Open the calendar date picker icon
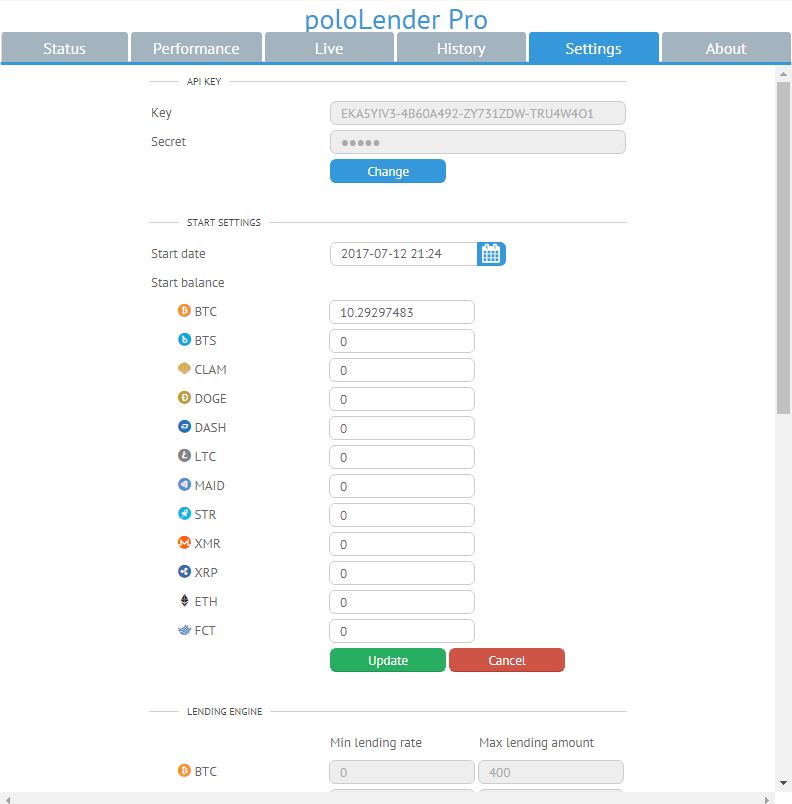 (491, 254)
